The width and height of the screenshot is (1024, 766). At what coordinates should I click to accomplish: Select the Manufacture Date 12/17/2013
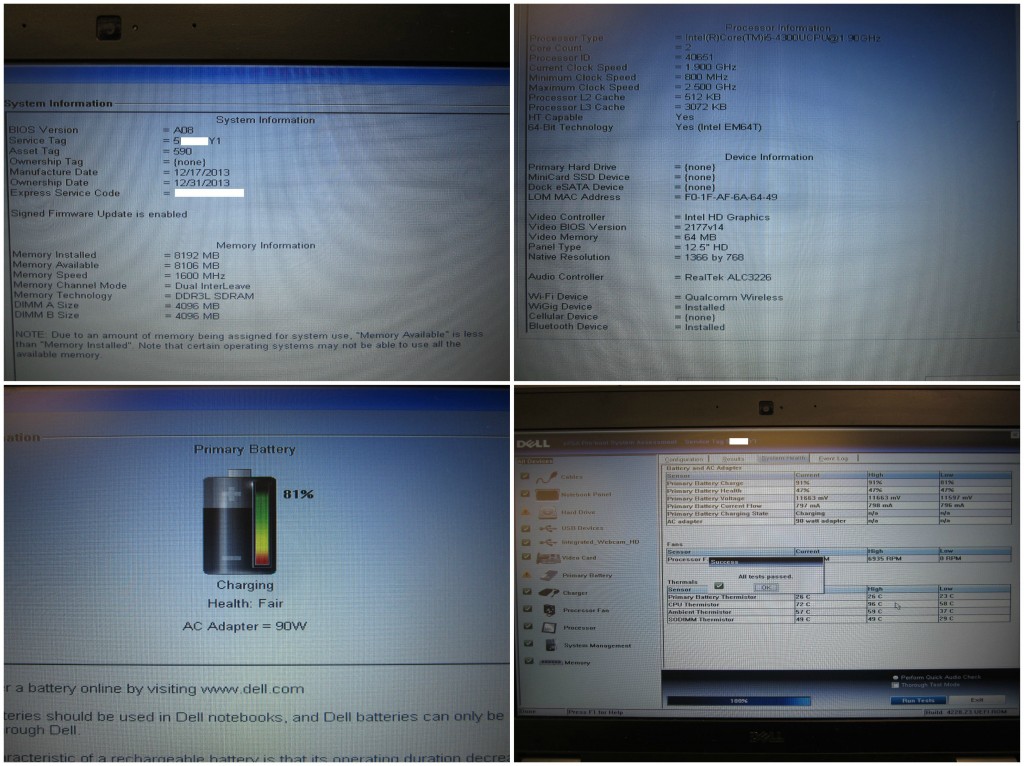[202, 172]
